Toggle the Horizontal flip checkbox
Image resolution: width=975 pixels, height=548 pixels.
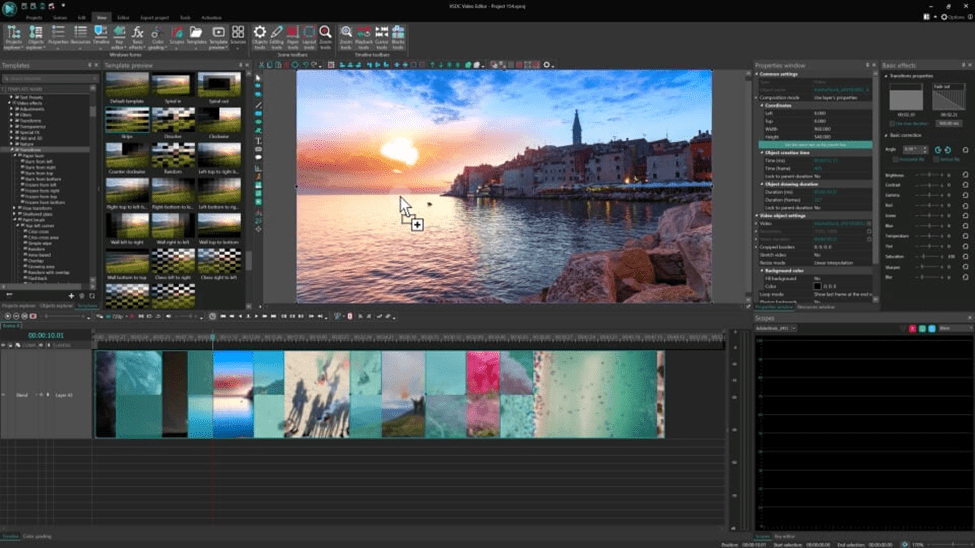895,159
